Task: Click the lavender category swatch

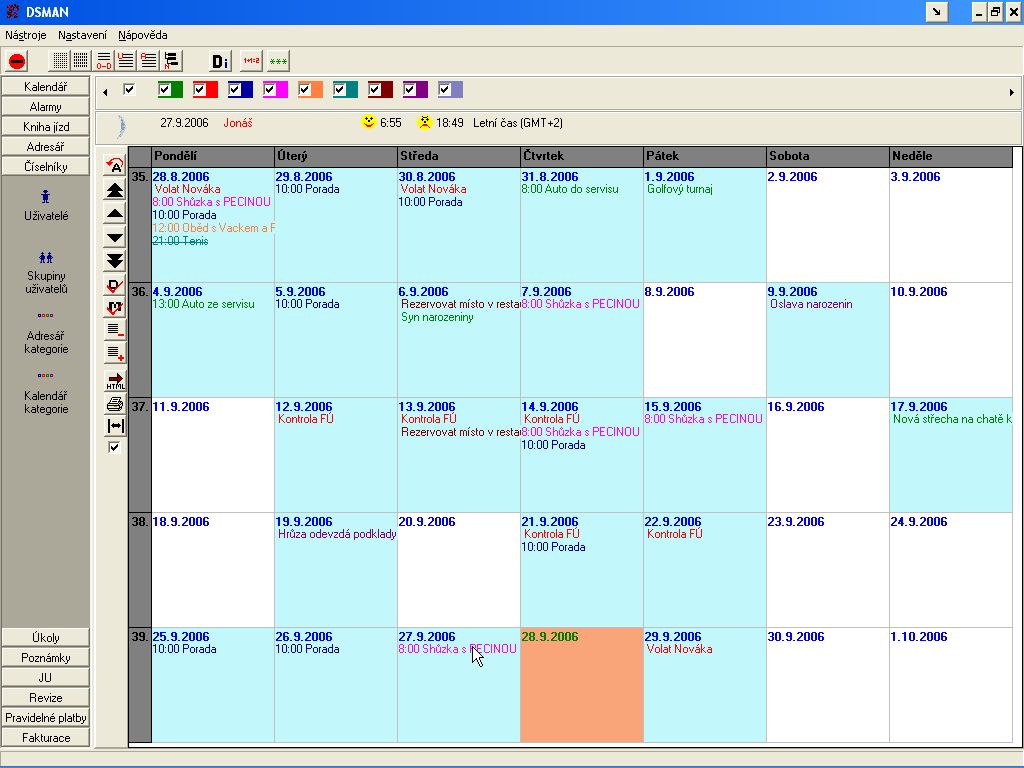Action: [x=451, y=89]
